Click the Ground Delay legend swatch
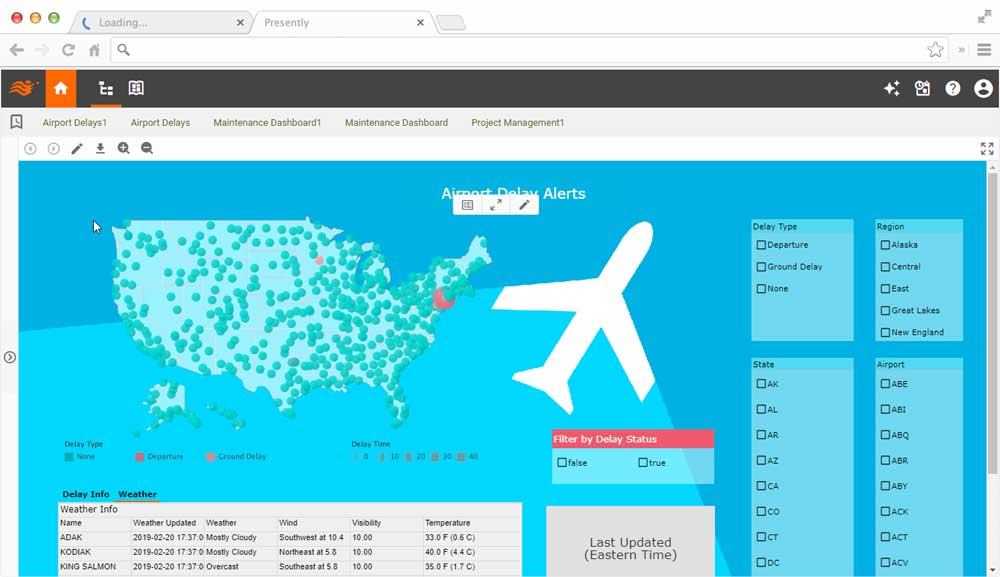This screenshot has width=1000, height=577. [210, 457]
